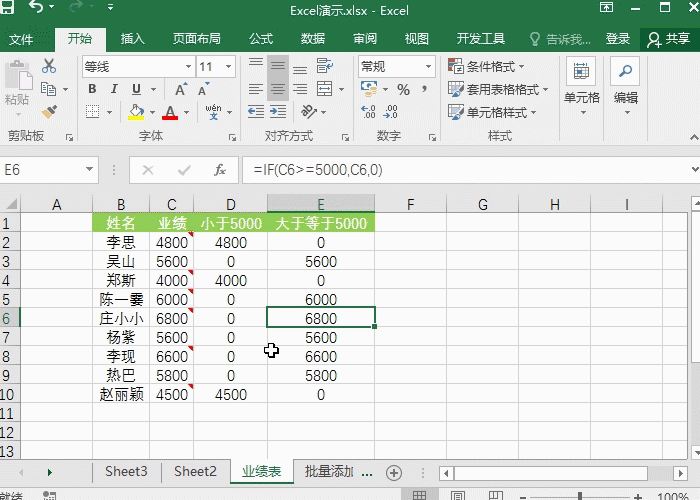The image size is (700, 500).
Task: Toggle Bold formatting
Action: (92, 89)
